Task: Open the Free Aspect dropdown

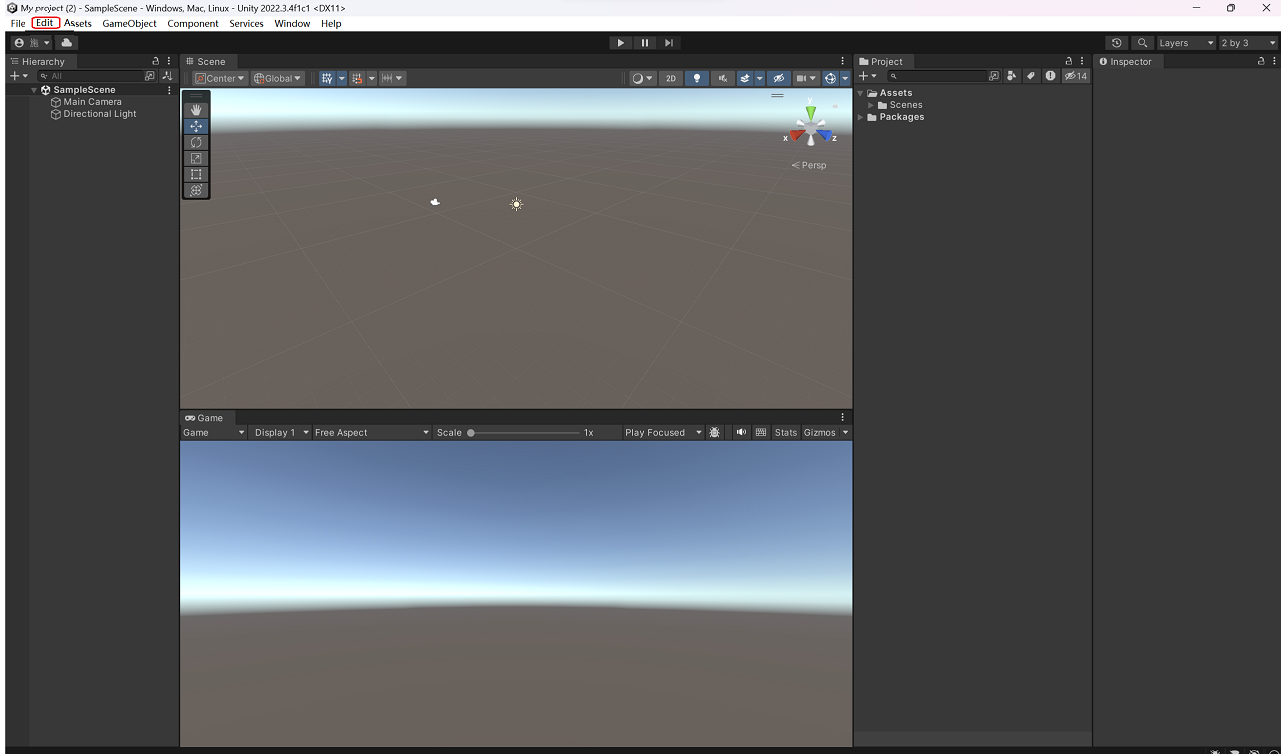Action: (371, 433)
